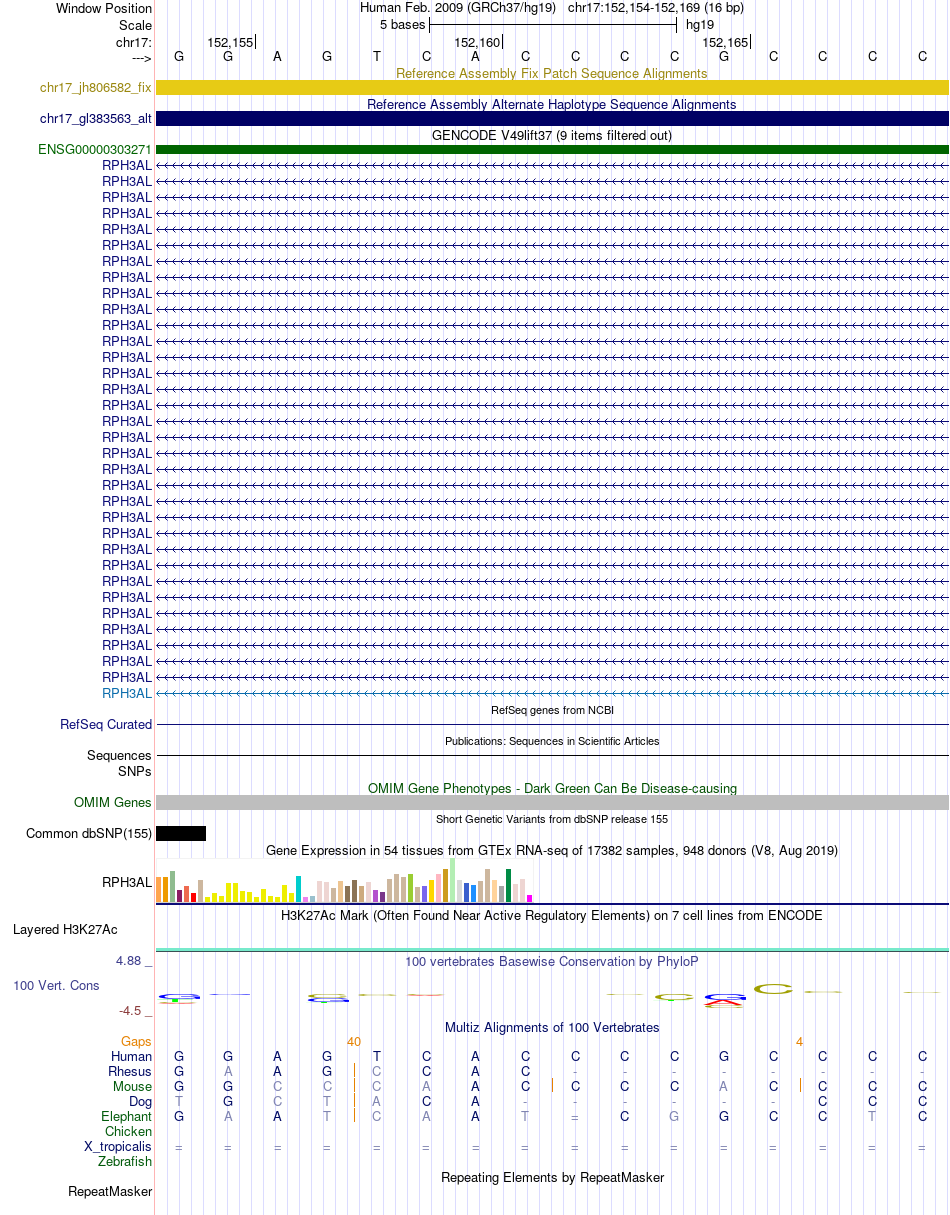Click the 152,155 base position marker
Screen dimensions: 950x1215
tap(230, 42)
